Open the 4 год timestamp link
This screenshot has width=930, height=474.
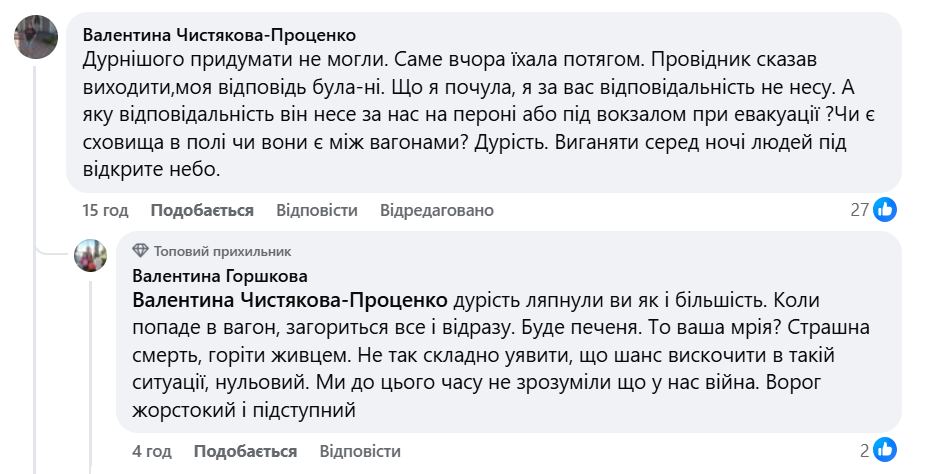(152, 451)
